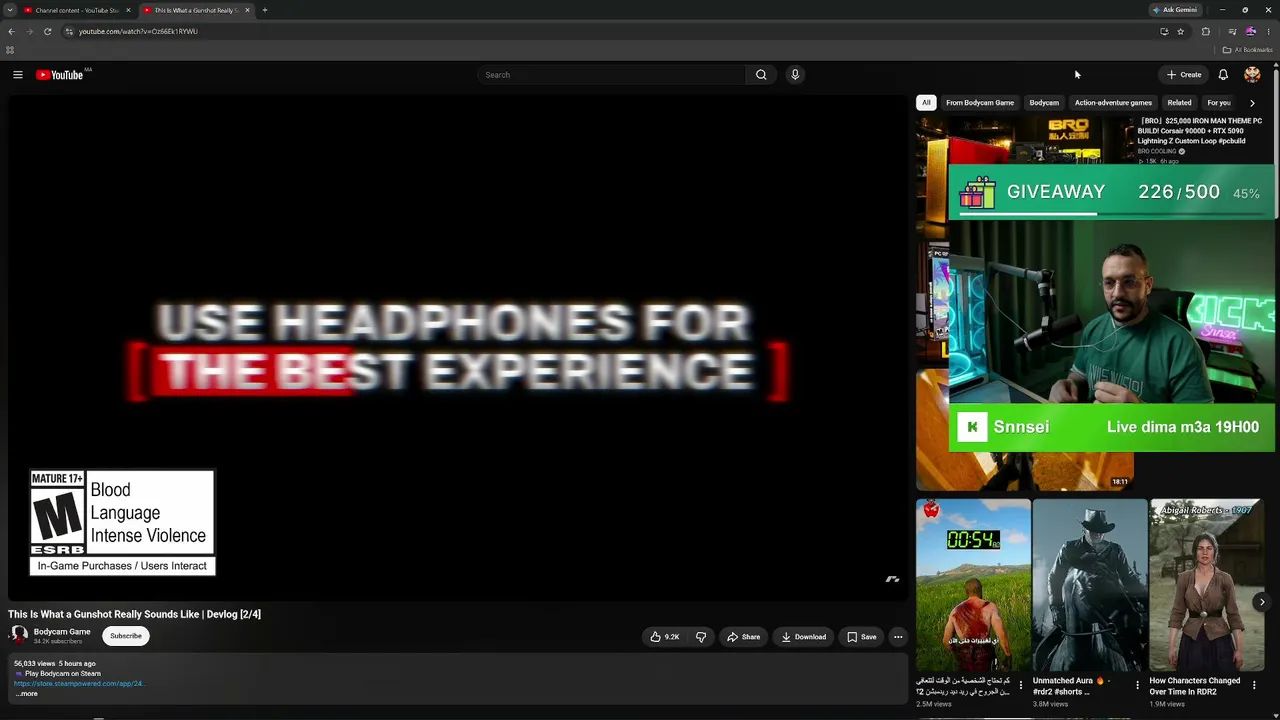Go to YouTube home via logo

(60, 75)
